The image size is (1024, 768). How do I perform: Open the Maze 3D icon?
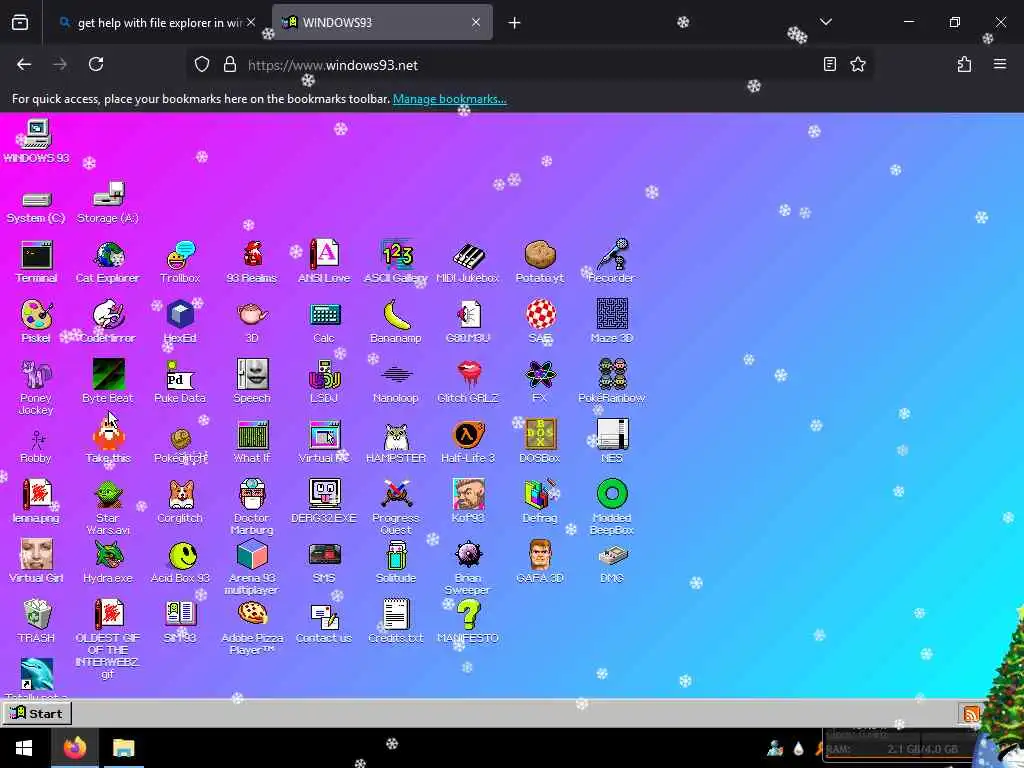[x=612, y=322]
